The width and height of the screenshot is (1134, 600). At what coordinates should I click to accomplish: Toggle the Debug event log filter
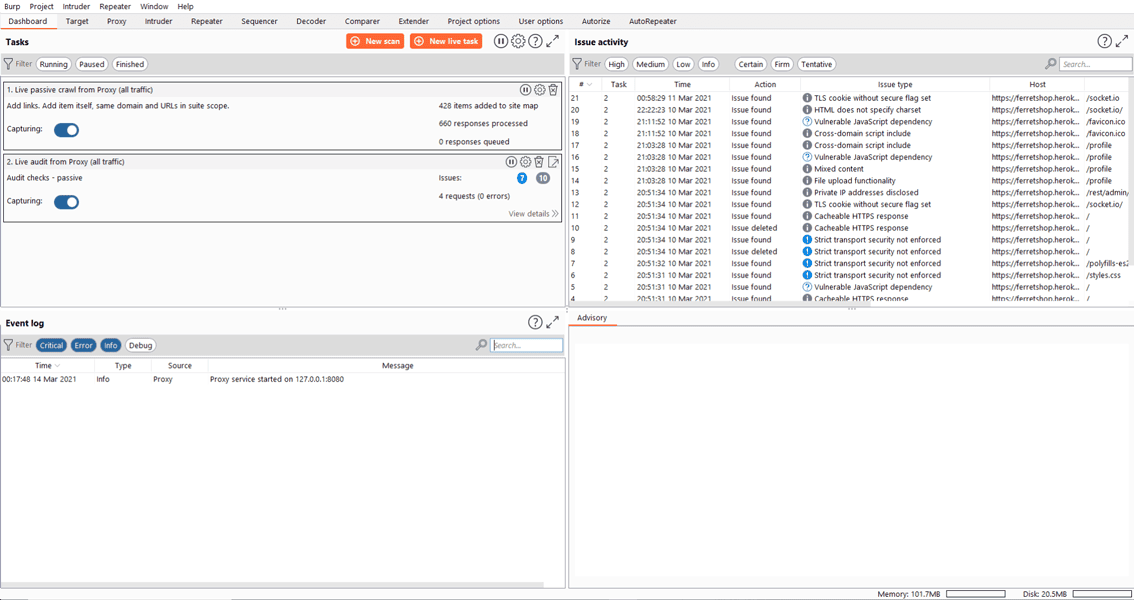[x=140, y=346]
